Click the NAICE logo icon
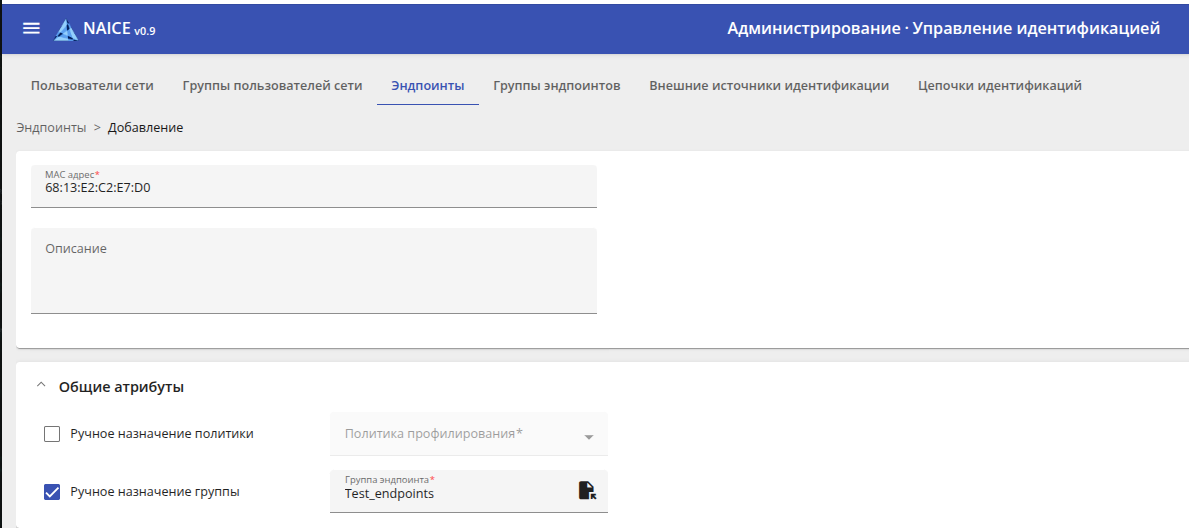This screenshot has height=528, width=1189. click(66, 30)
